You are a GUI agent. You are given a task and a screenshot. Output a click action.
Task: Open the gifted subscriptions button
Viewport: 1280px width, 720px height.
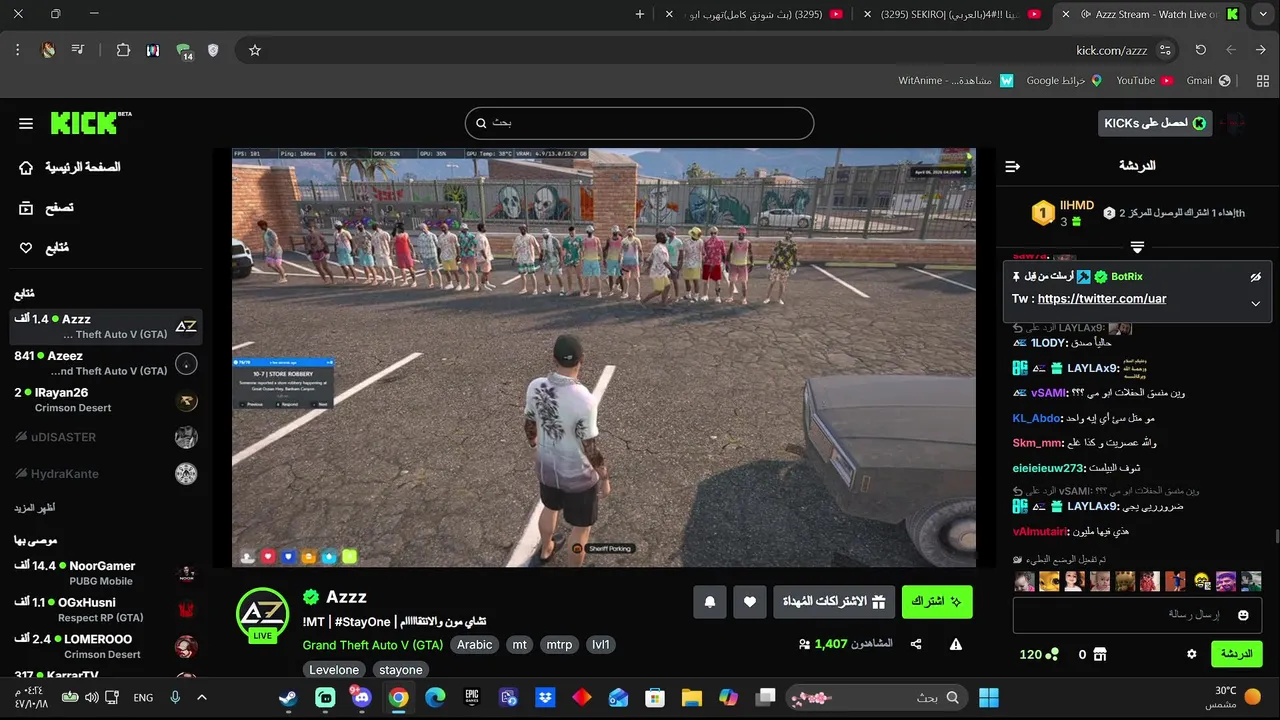pos(834,601)
